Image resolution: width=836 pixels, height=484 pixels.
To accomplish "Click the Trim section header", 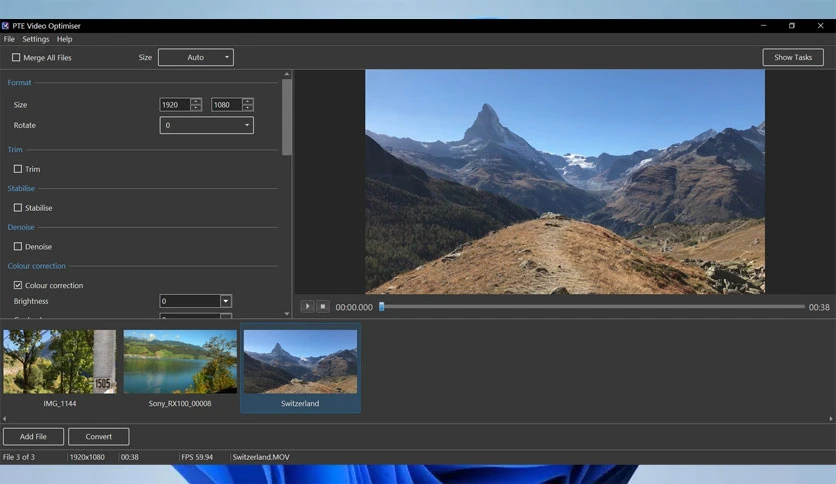I will tap(15, 149).
